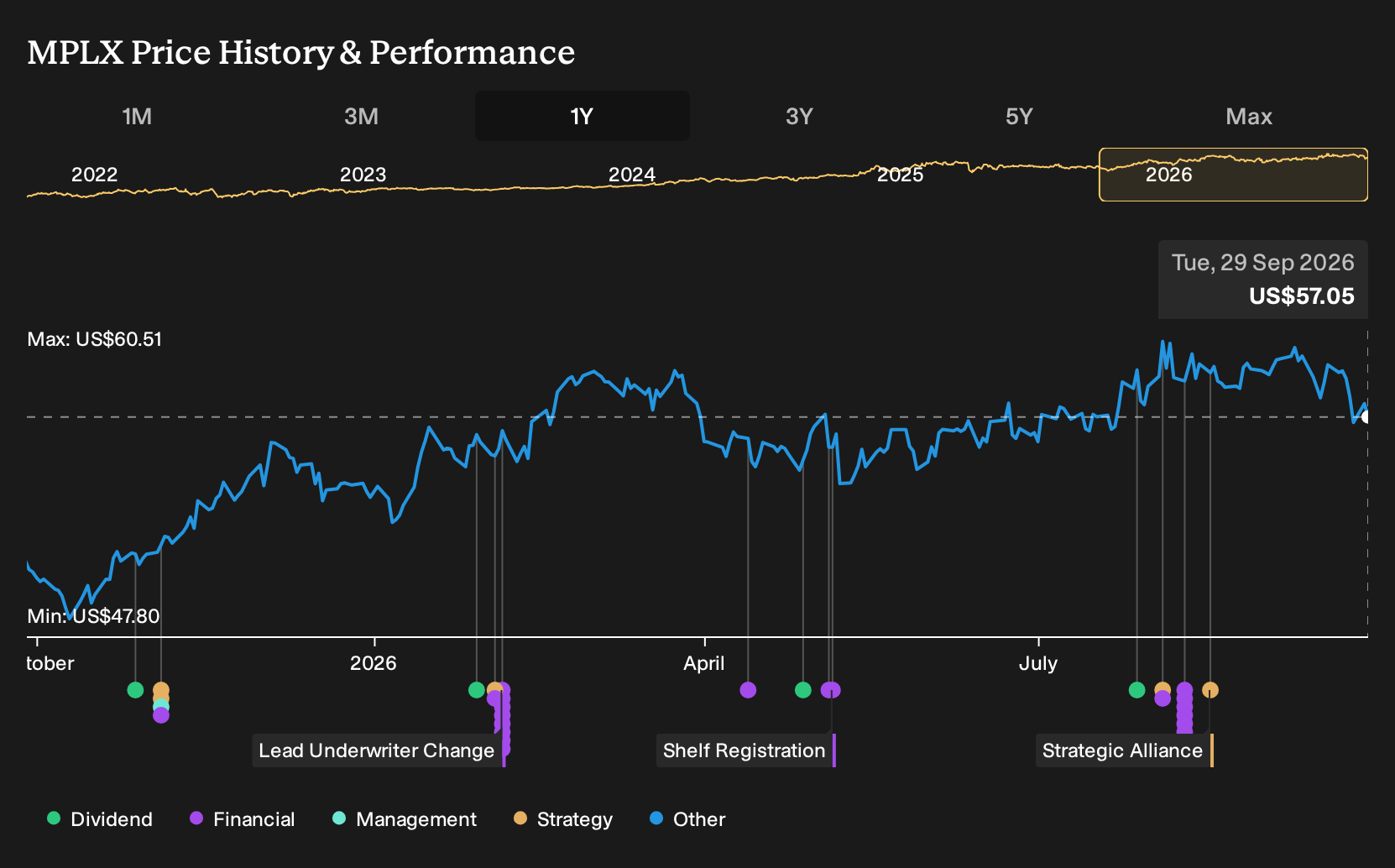Click the top purple marker in late-July stack
Screen dimensions: 1395x868
point(1184,690)
